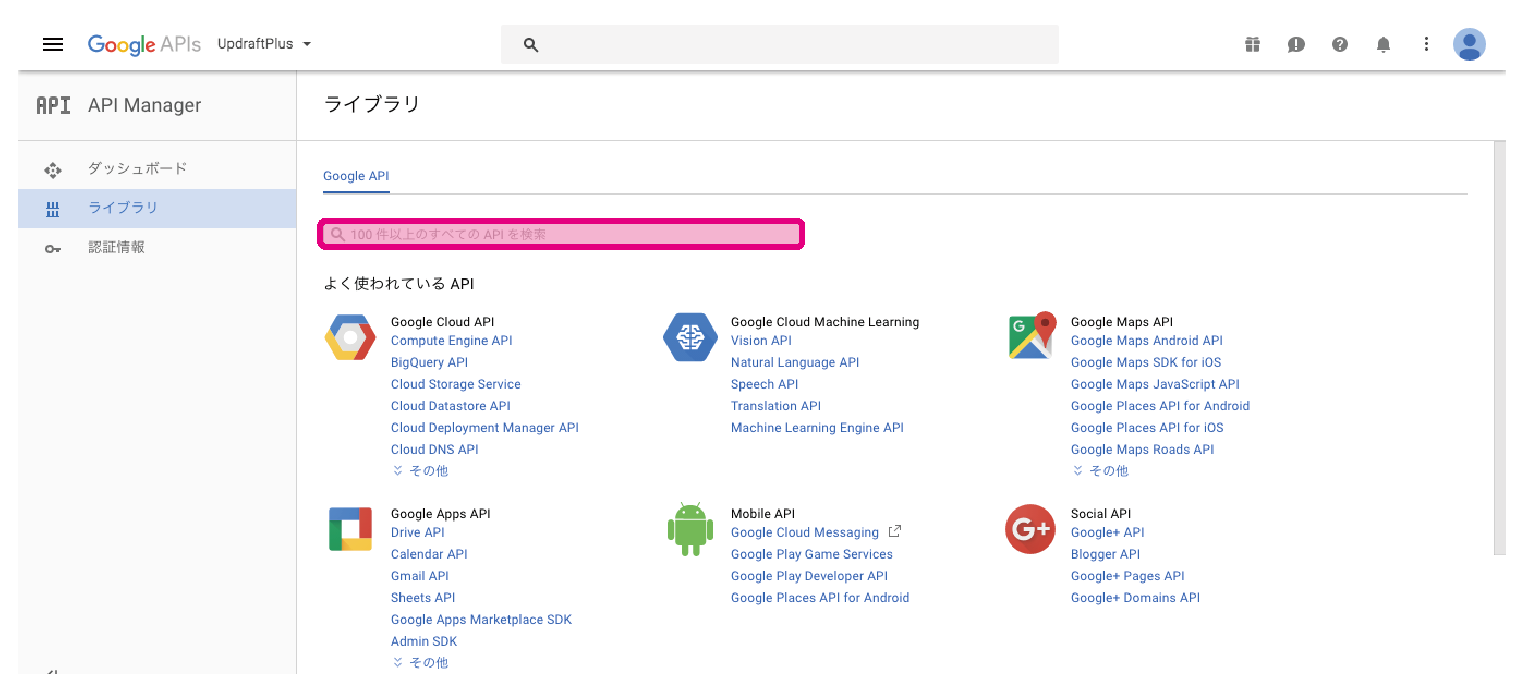The width and height of the screenshot is (1523, 692).
Task: Open the gift free trial icon
Action: click(x=1252, y=45)
